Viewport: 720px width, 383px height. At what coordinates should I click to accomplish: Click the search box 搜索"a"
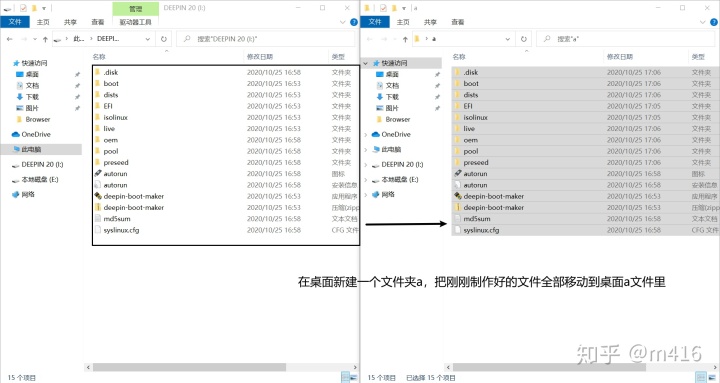click(626, 39)
